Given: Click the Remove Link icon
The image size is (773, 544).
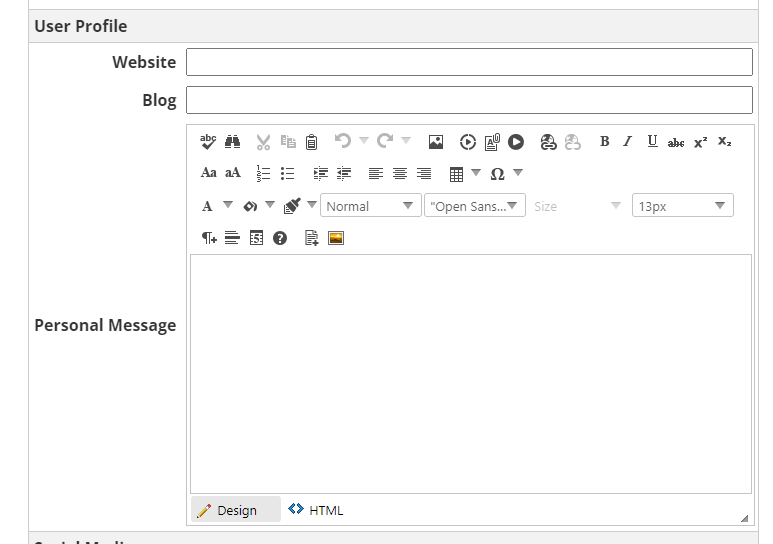Looking at the screenshot, I should click(x=572, y=142).
